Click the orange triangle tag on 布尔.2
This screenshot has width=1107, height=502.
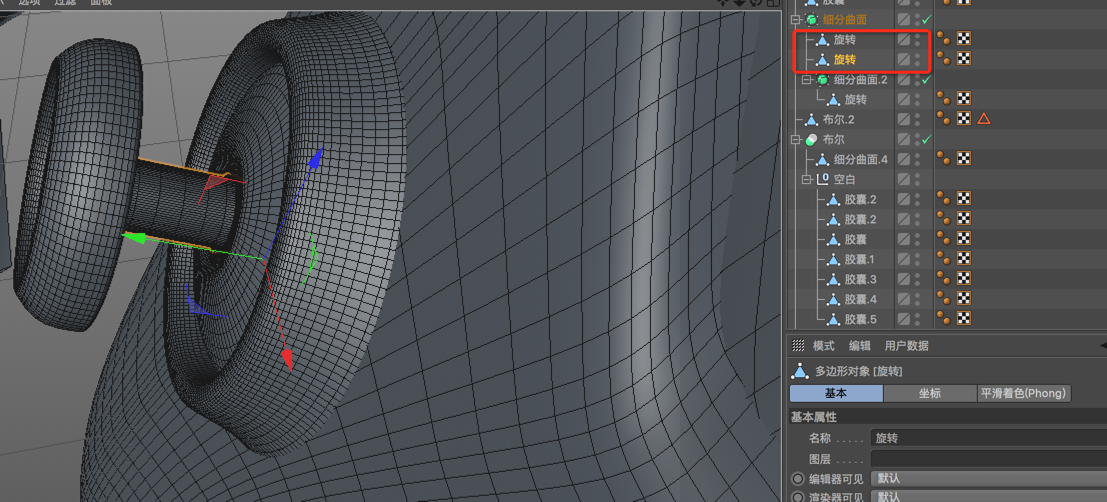pyautogui.click(x=983, y=119)
